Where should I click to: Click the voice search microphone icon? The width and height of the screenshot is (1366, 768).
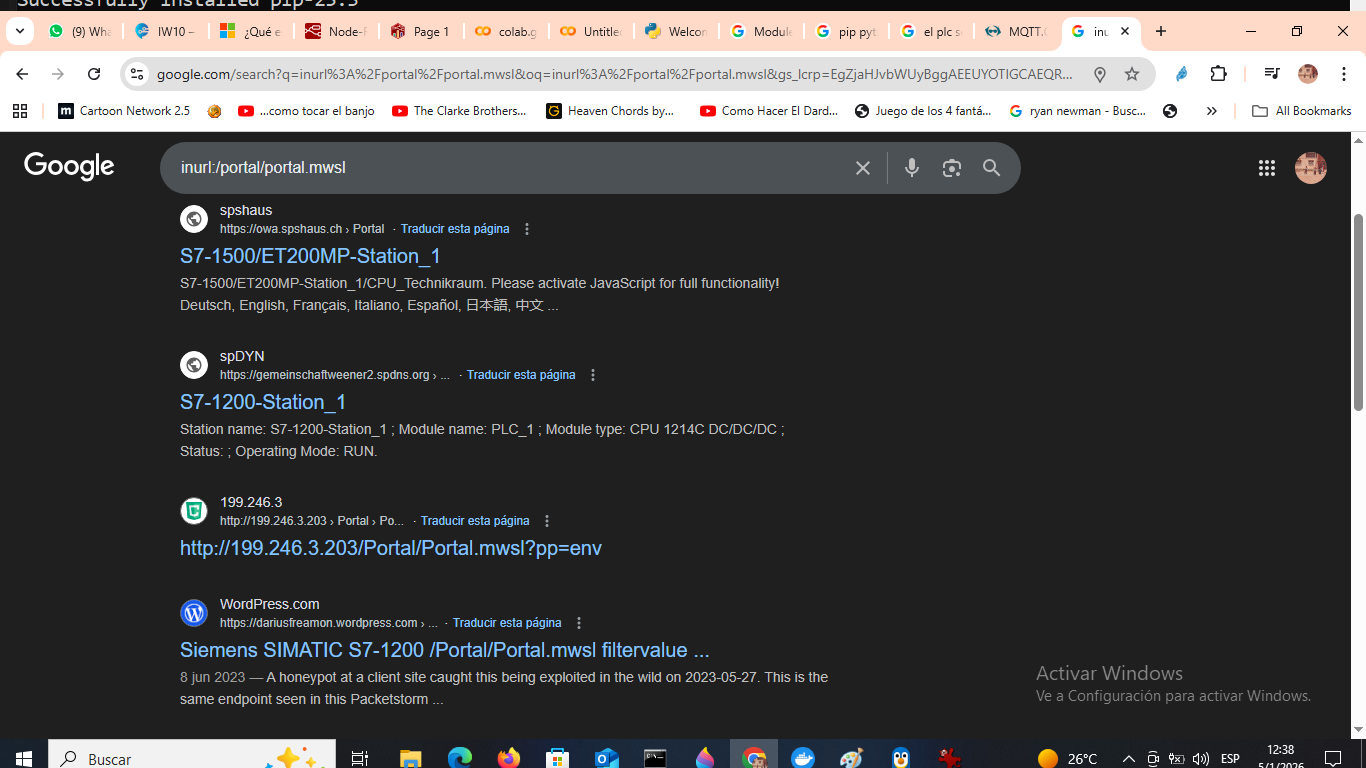click(x=911, y=168)
